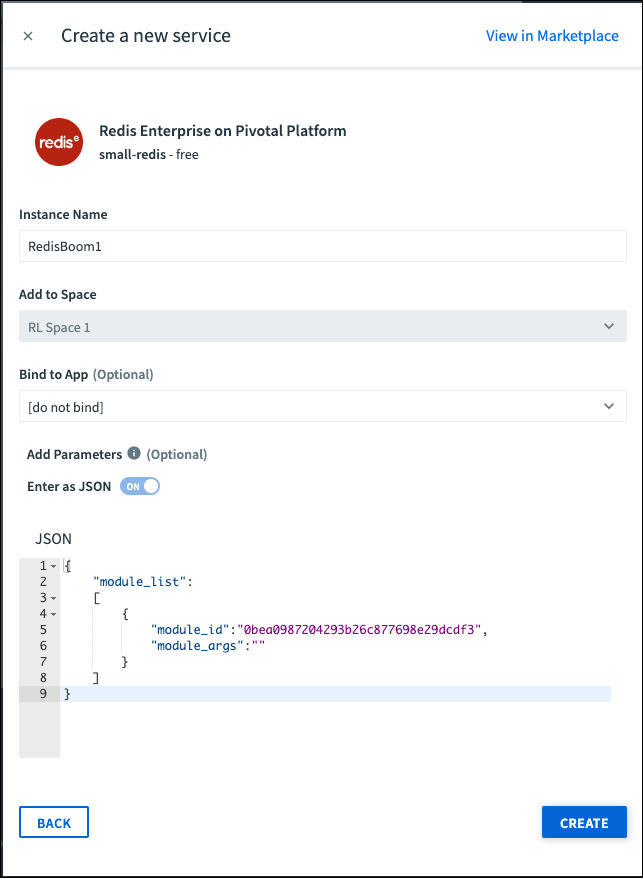
Task: Focus the Instance Name text field
Action: [322, 246]
